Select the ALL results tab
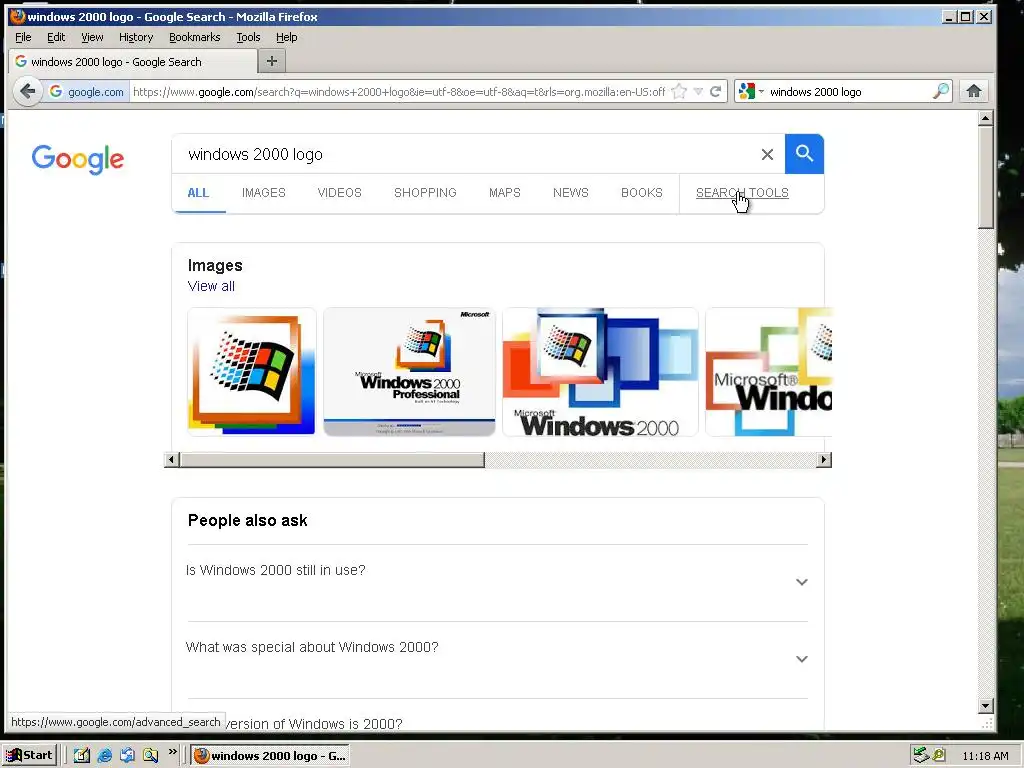 (198, 193)
